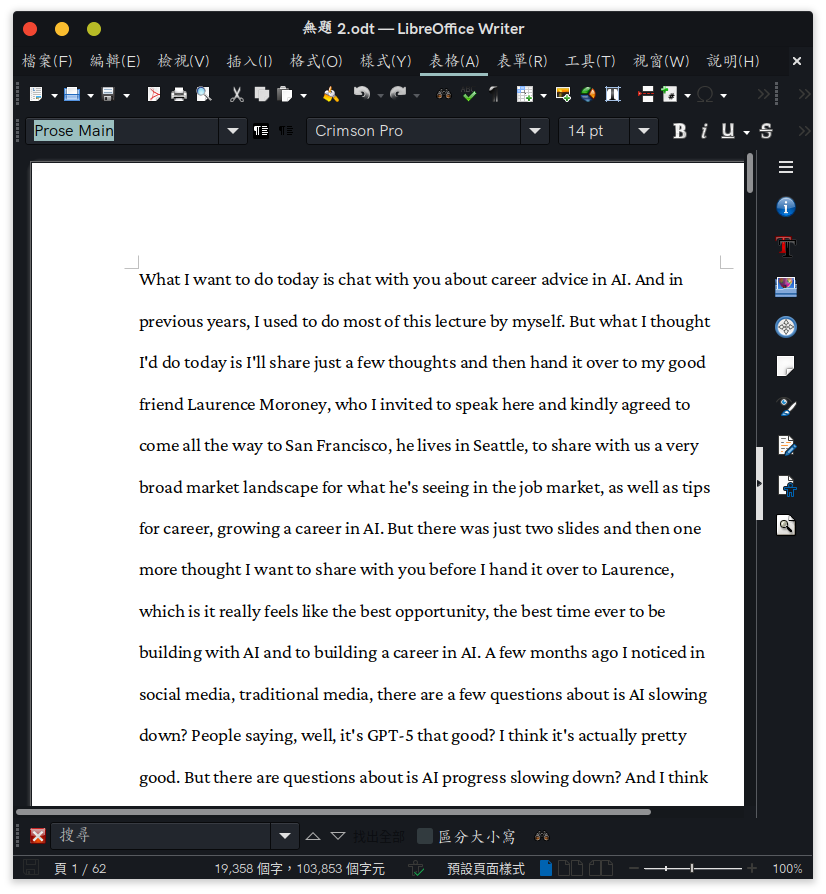Close the find toolbar with red X
826x894 pixels.
pos(38,836)
